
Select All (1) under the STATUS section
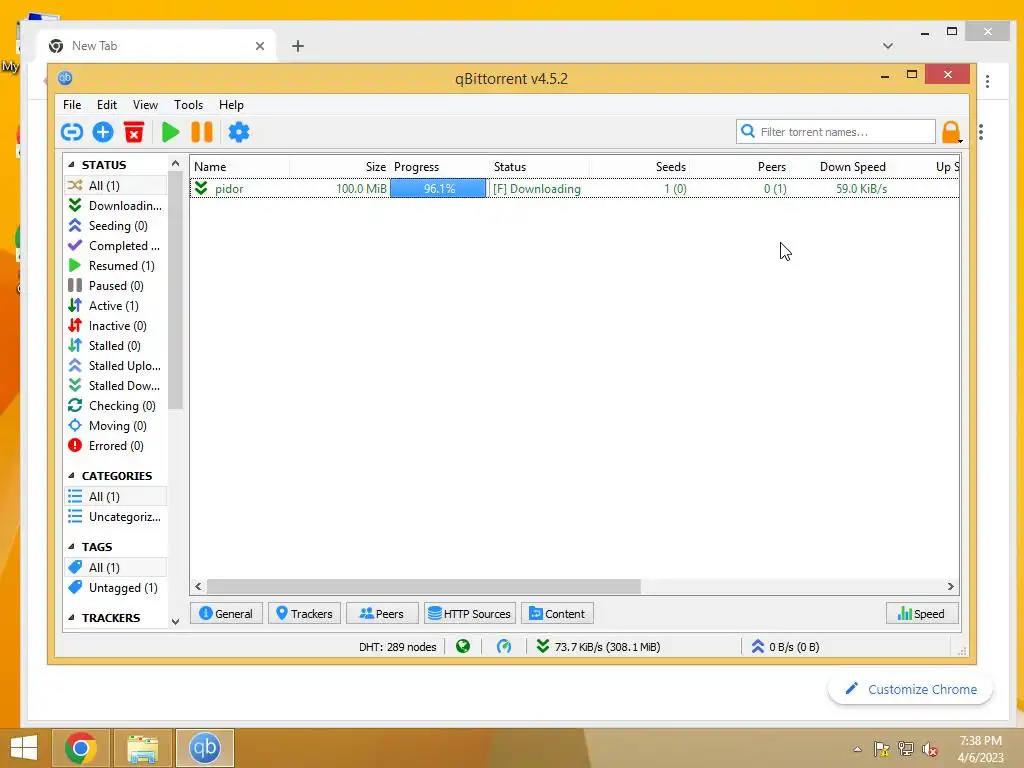click(x=115, y=185)
